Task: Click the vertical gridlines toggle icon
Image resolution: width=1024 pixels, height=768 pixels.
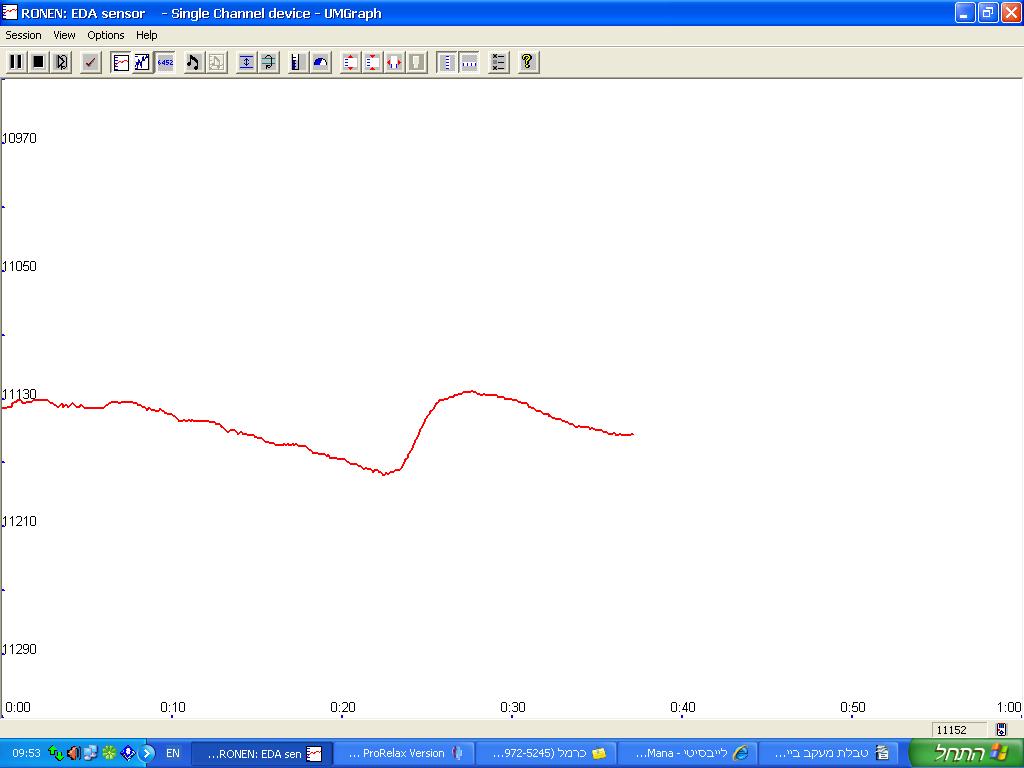Action: 447,62
